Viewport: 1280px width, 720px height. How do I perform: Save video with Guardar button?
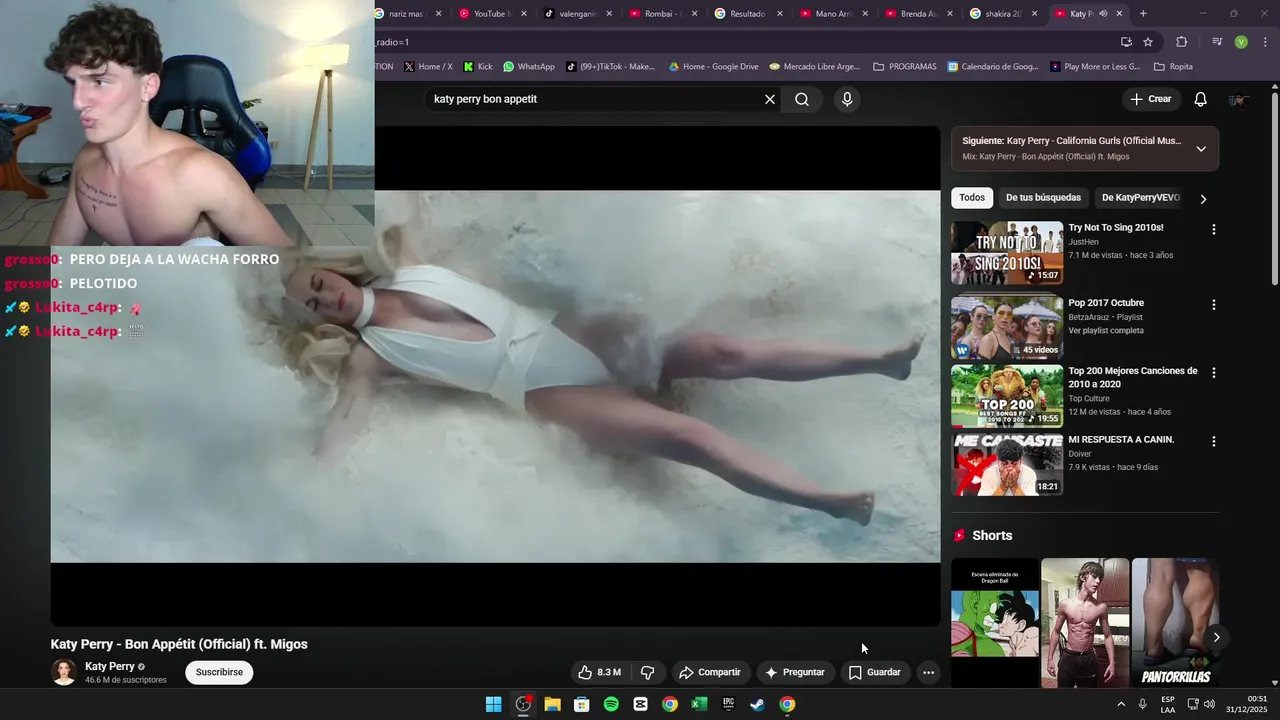pyautogui.click(x=875, y=672)
